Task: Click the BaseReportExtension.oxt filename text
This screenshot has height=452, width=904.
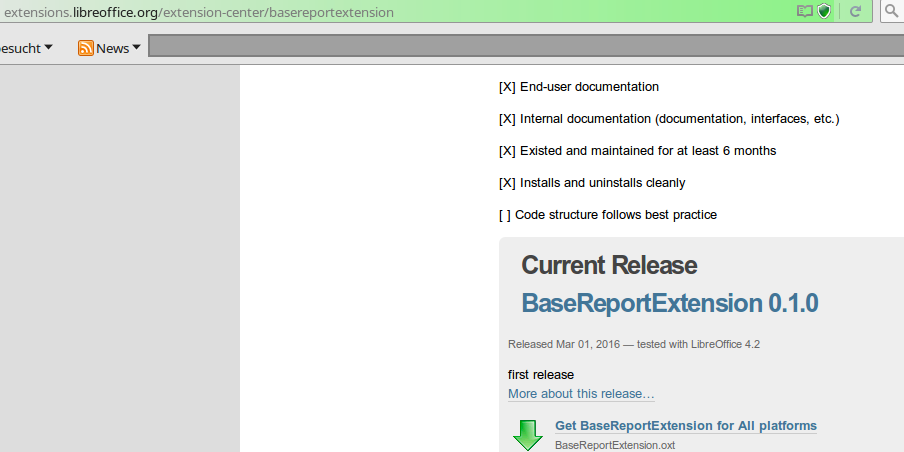Action: tap(614, 444)
